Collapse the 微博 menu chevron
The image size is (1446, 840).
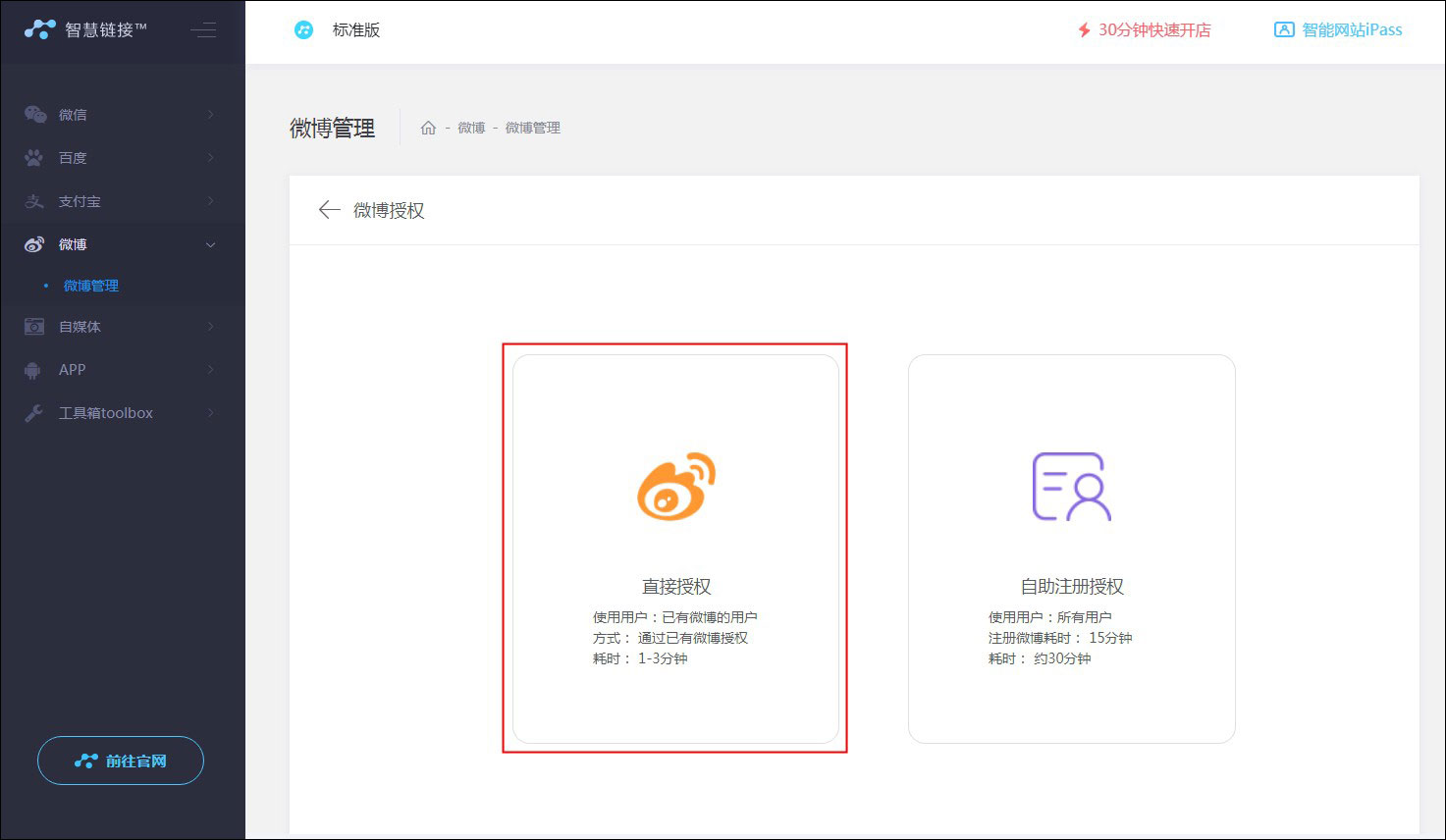coord(210,244)
